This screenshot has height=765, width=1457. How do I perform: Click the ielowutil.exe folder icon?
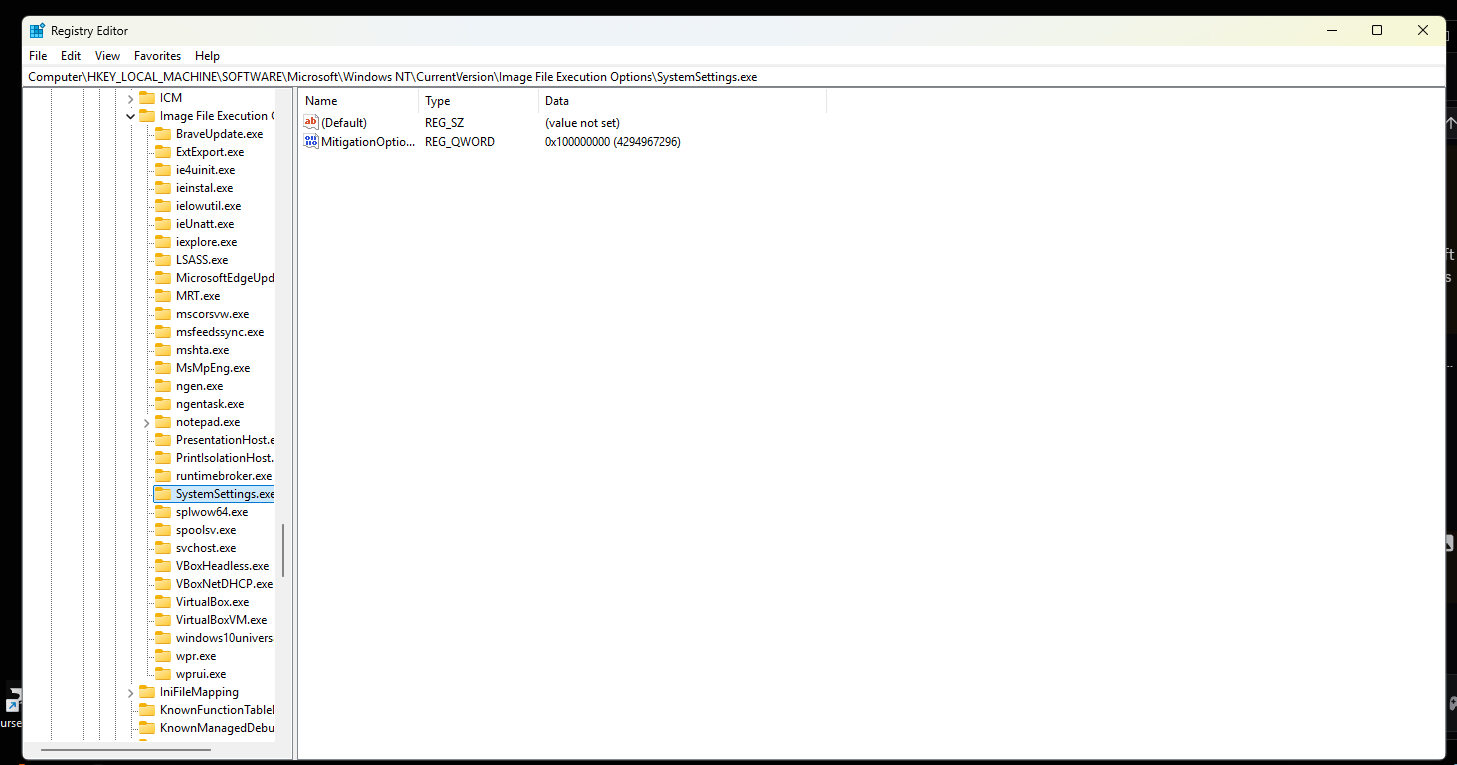163,206
